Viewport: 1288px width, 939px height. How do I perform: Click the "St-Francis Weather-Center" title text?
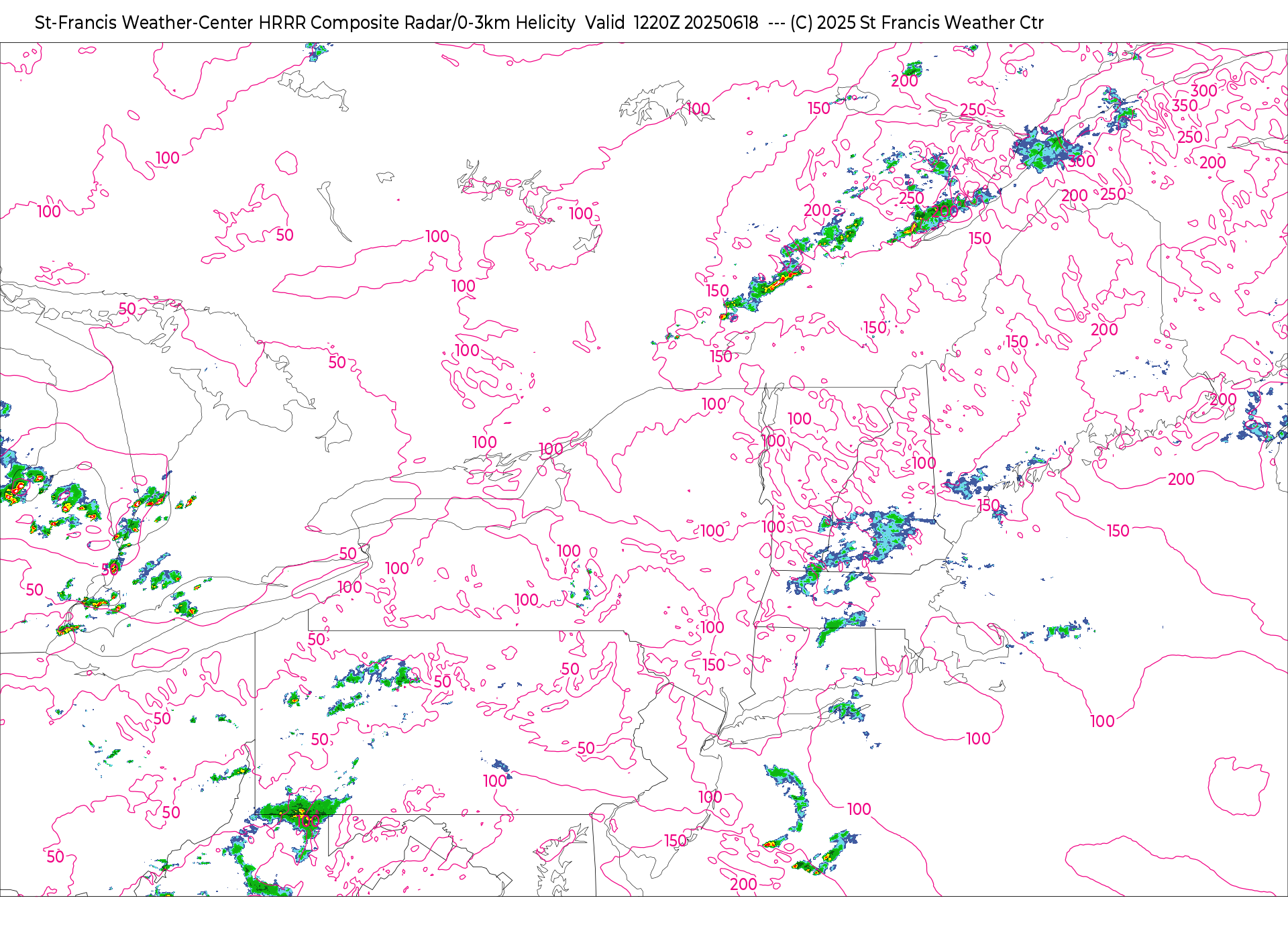[x=144, y=23]
